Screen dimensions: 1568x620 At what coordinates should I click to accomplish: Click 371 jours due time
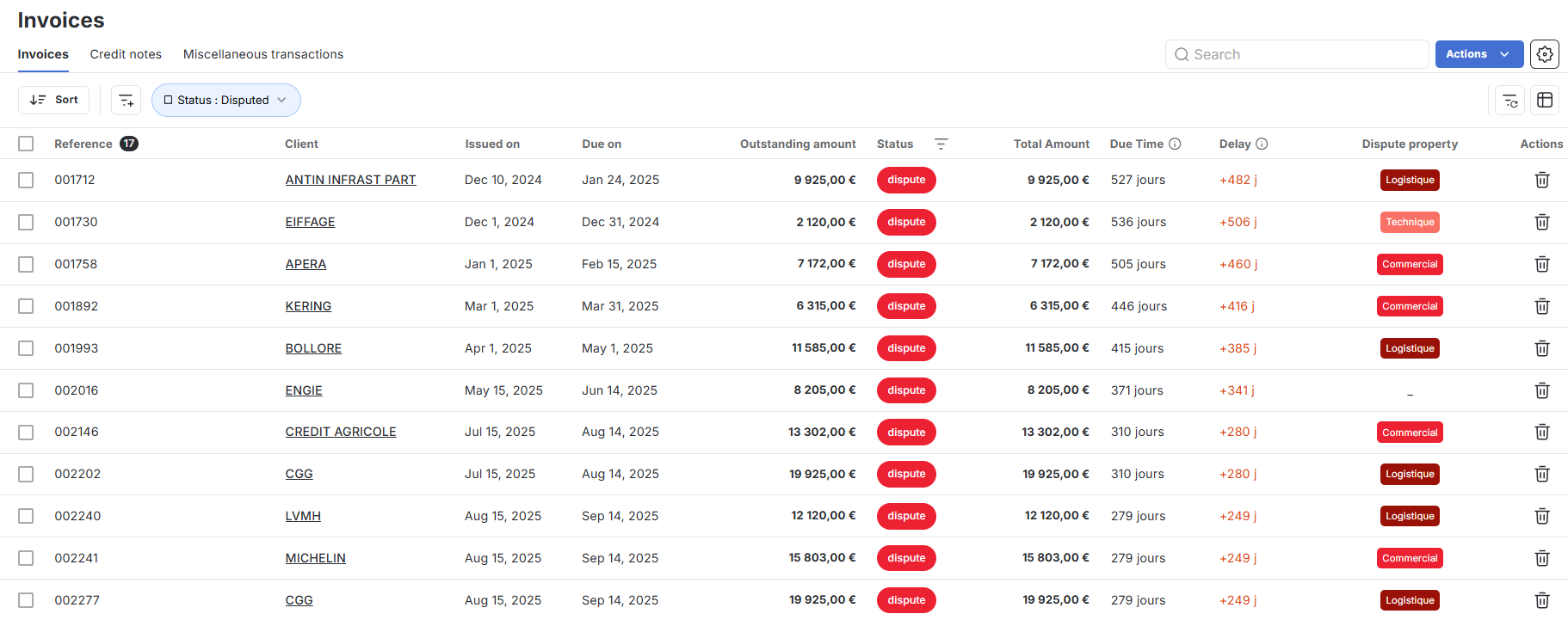[x=1137, y=390]
